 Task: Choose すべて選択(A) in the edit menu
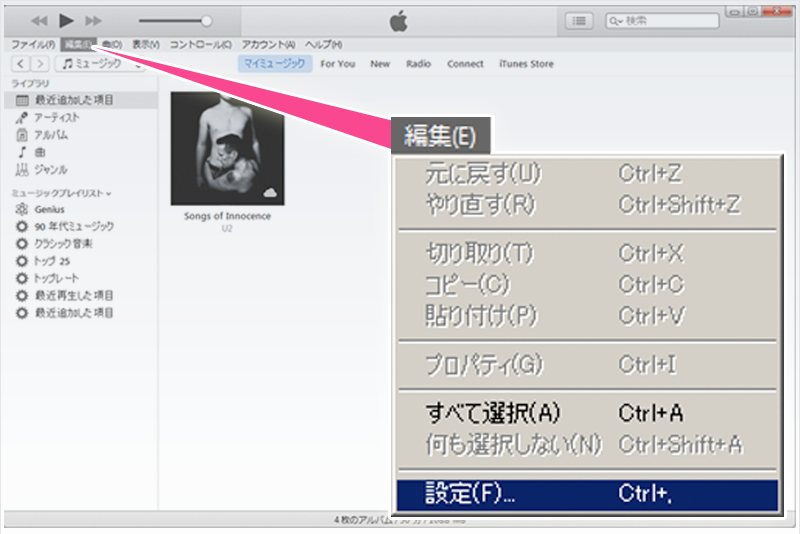[587, 413]
